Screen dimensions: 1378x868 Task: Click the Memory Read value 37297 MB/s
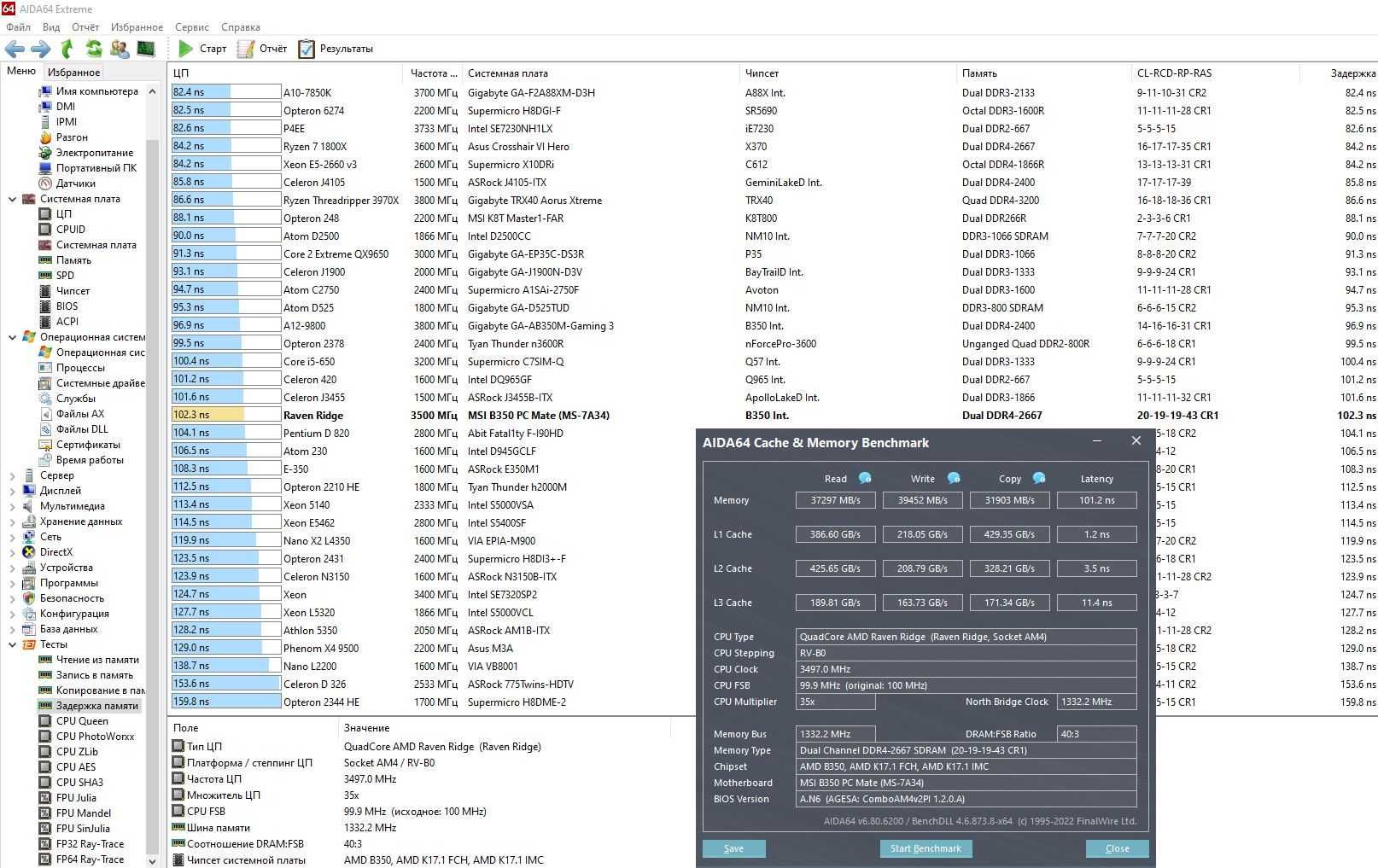(835, 500)
